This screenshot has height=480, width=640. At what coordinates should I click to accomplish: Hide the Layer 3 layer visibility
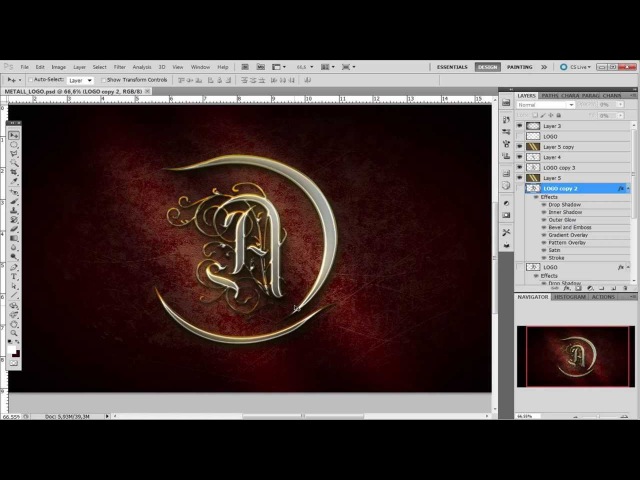pos(519,126)
